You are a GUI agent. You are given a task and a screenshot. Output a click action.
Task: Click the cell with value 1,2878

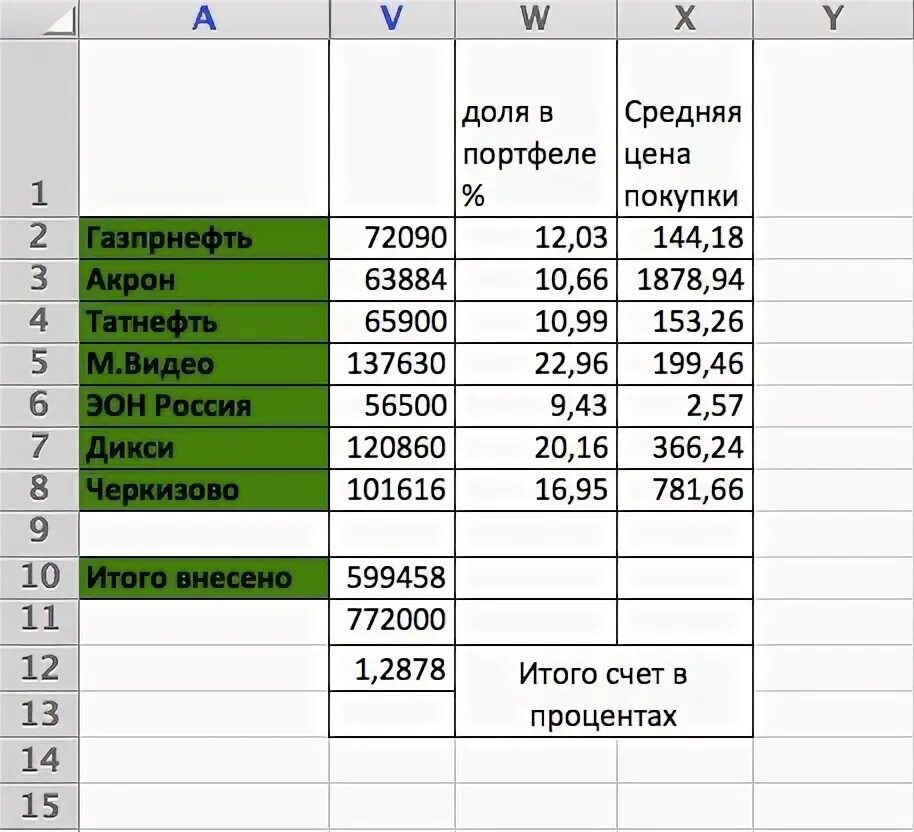(x=392, y=668)
